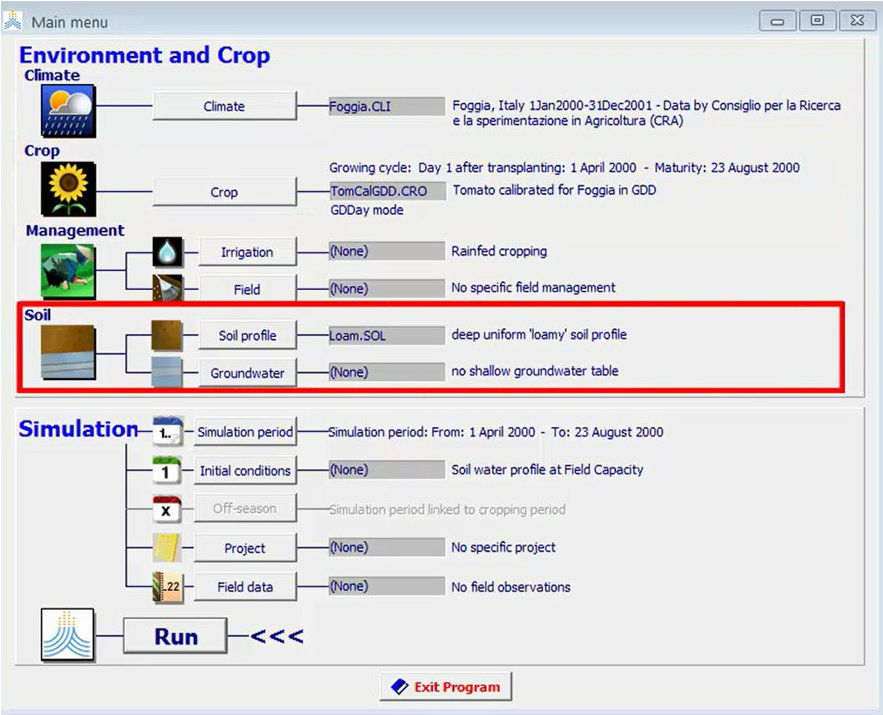The height and width of the screenshot is (715, 883).
Task: Click the water drop Irrigation icon
Action: pyautogui.click(x=168, y=252)
